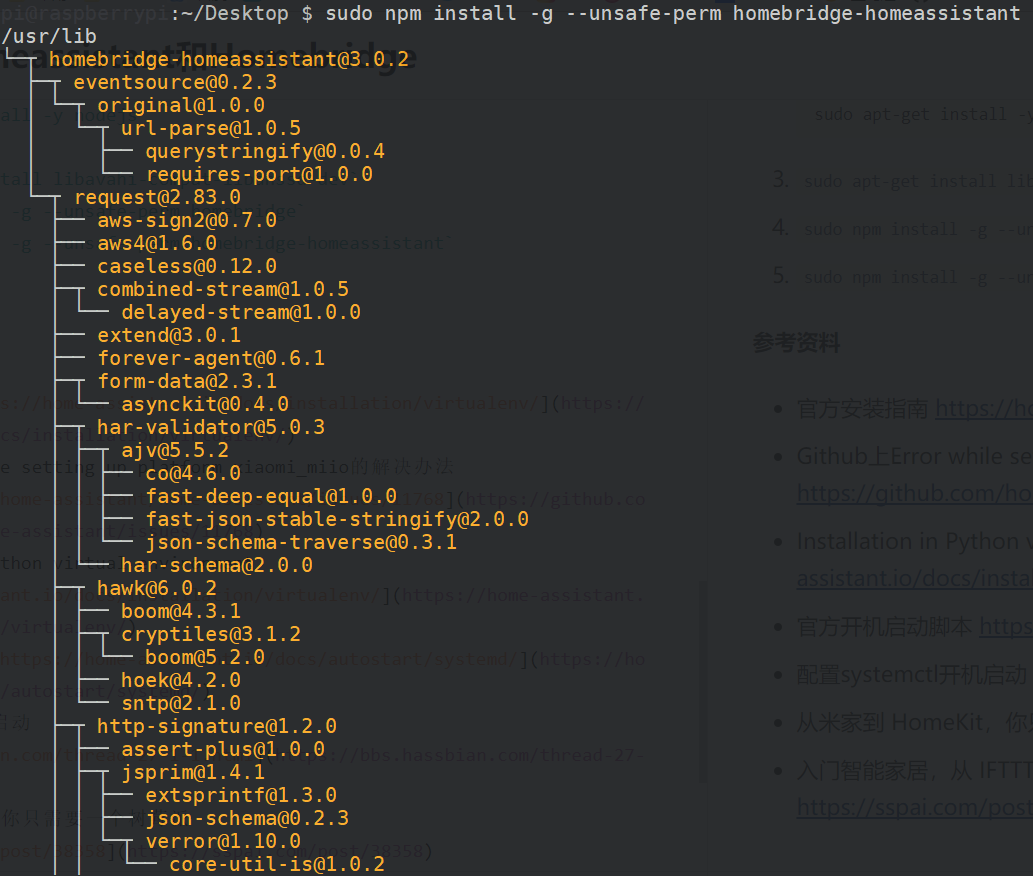Click assert-plus@1.0.0 entry
1033x876 pixels.
click(223, 750)
